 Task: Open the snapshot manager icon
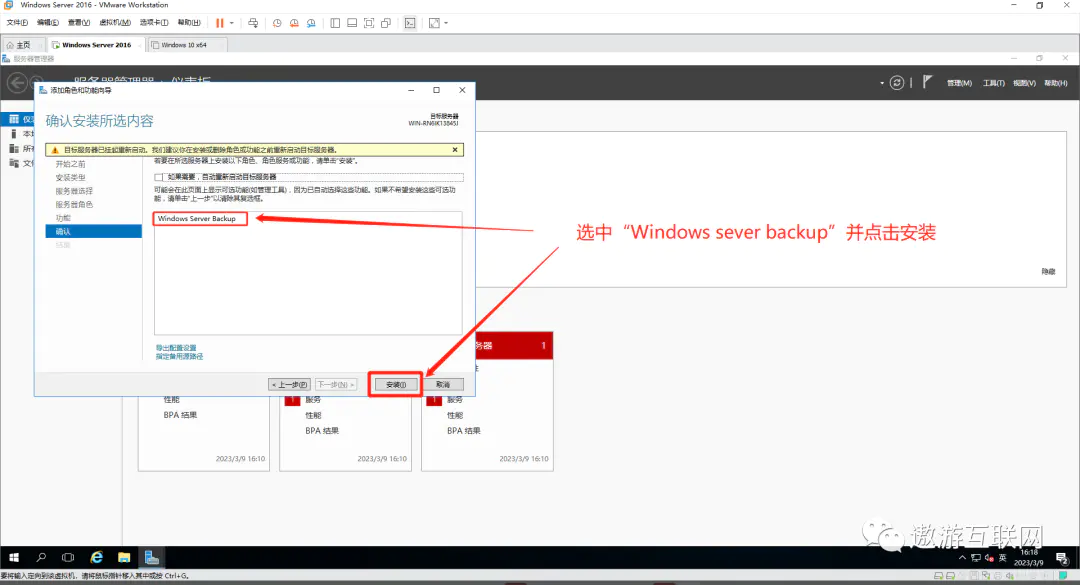(311, 23)
